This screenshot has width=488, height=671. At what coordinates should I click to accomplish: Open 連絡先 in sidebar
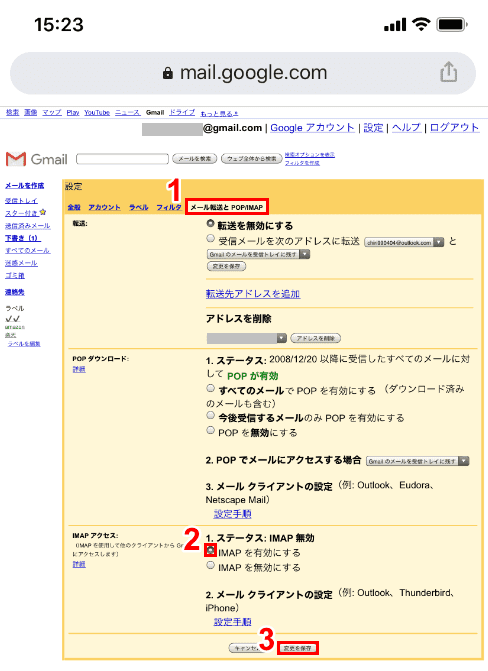point(15,292)
